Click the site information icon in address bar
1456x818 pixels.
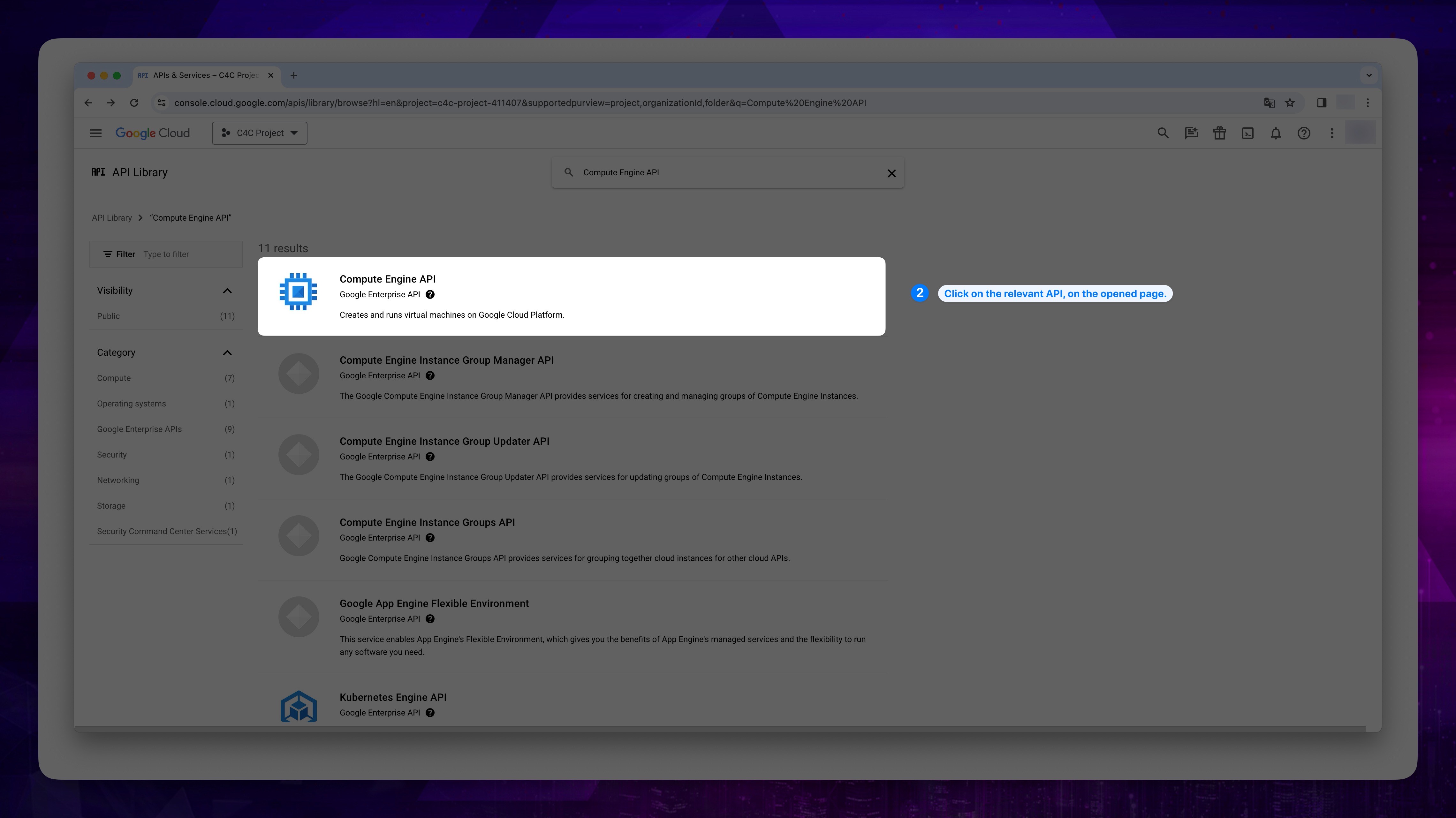[x=162, y=103]
